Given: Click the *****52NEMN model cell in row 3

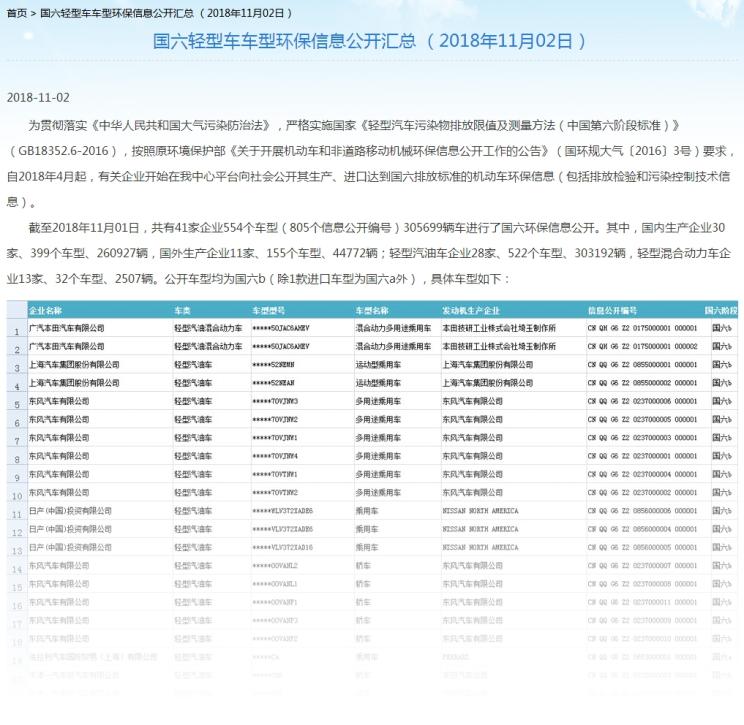Looking at the screenshot, I should [273, 364].
